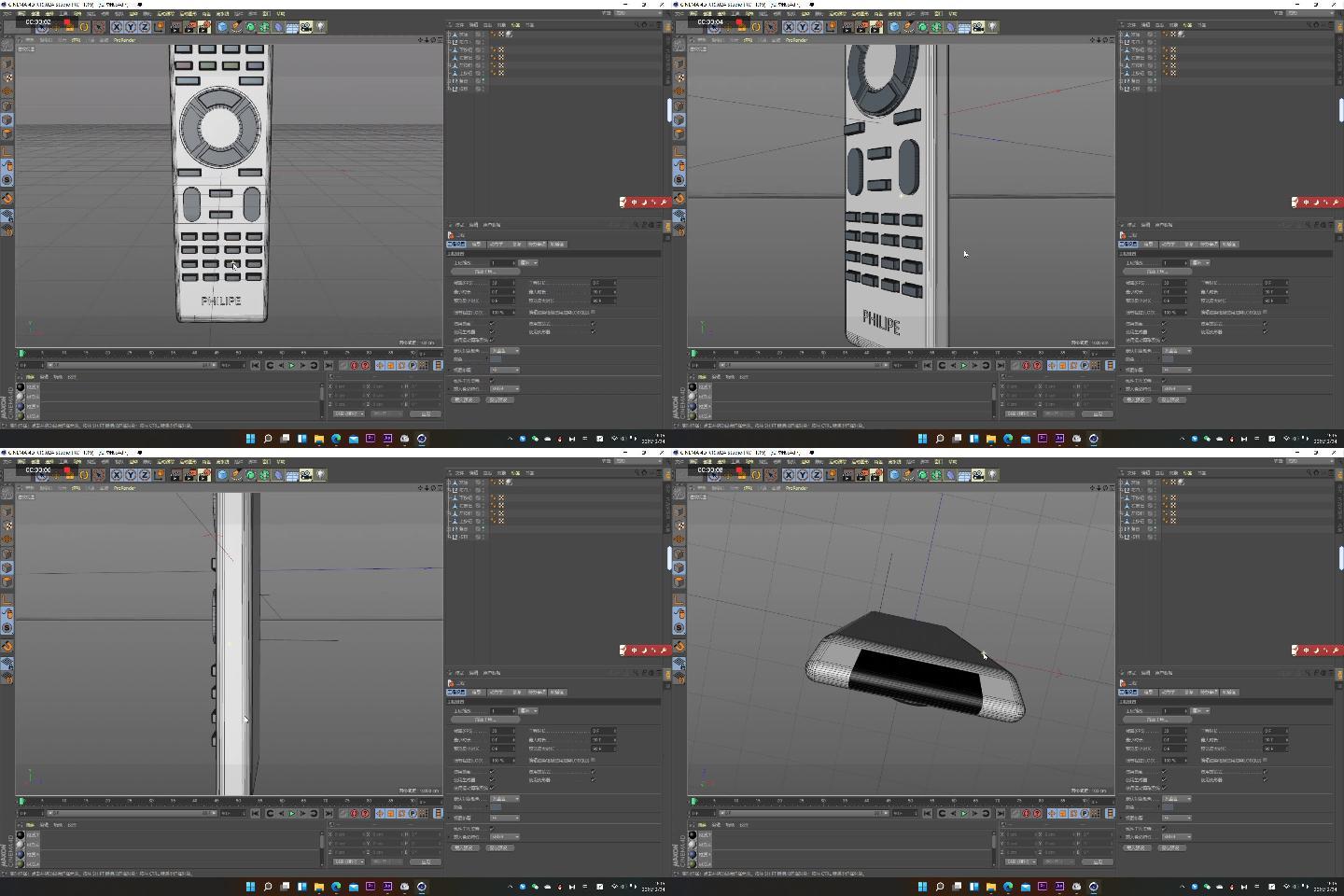
Task: Click coordinate system icon in side-view window
Action: coord(160,475)
